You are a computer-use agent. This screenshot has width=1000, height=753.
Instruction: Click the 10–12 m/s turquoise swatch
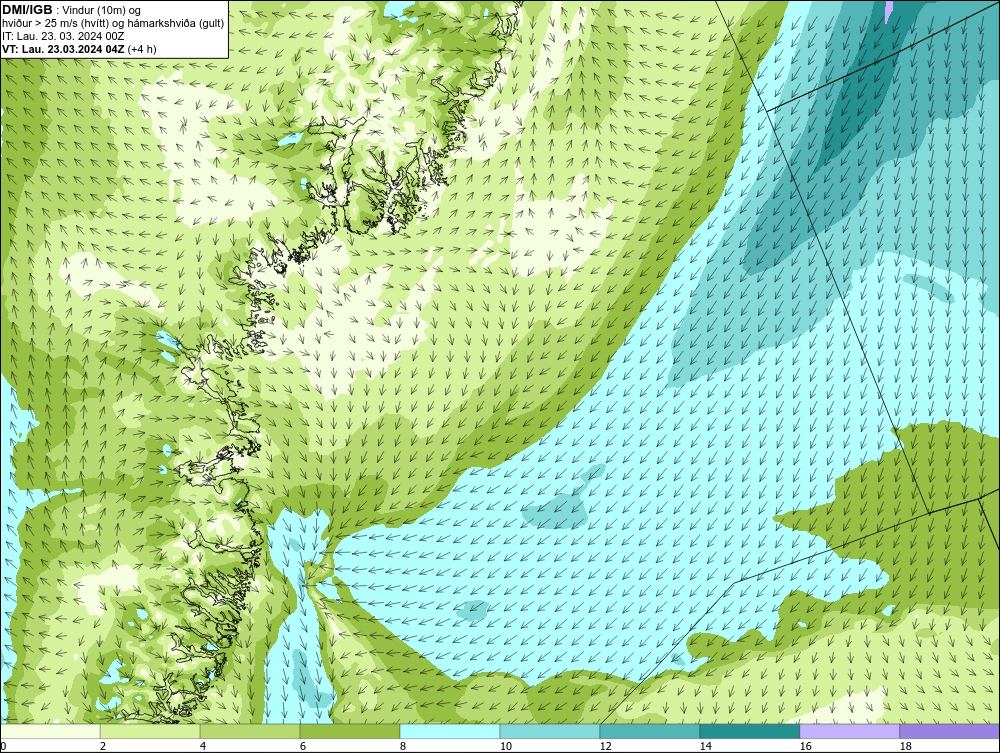pos(550,731)
